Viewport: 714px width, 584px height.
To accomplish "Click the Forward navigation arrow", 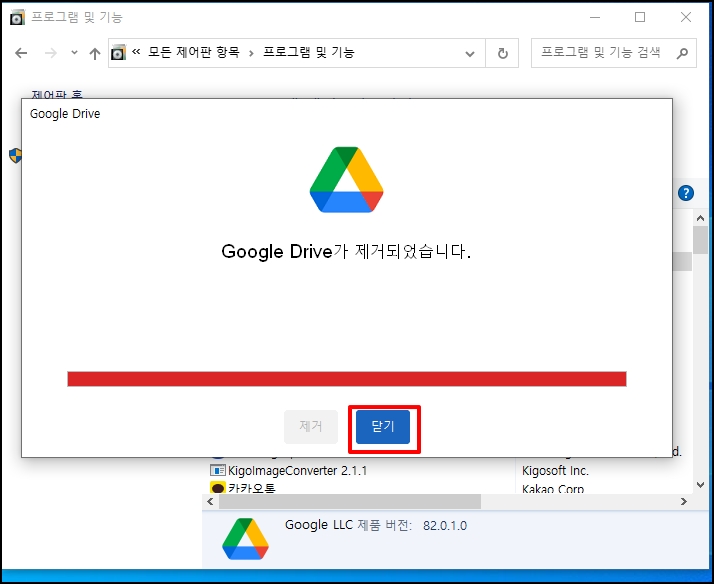I will click(x=51, y=53).
